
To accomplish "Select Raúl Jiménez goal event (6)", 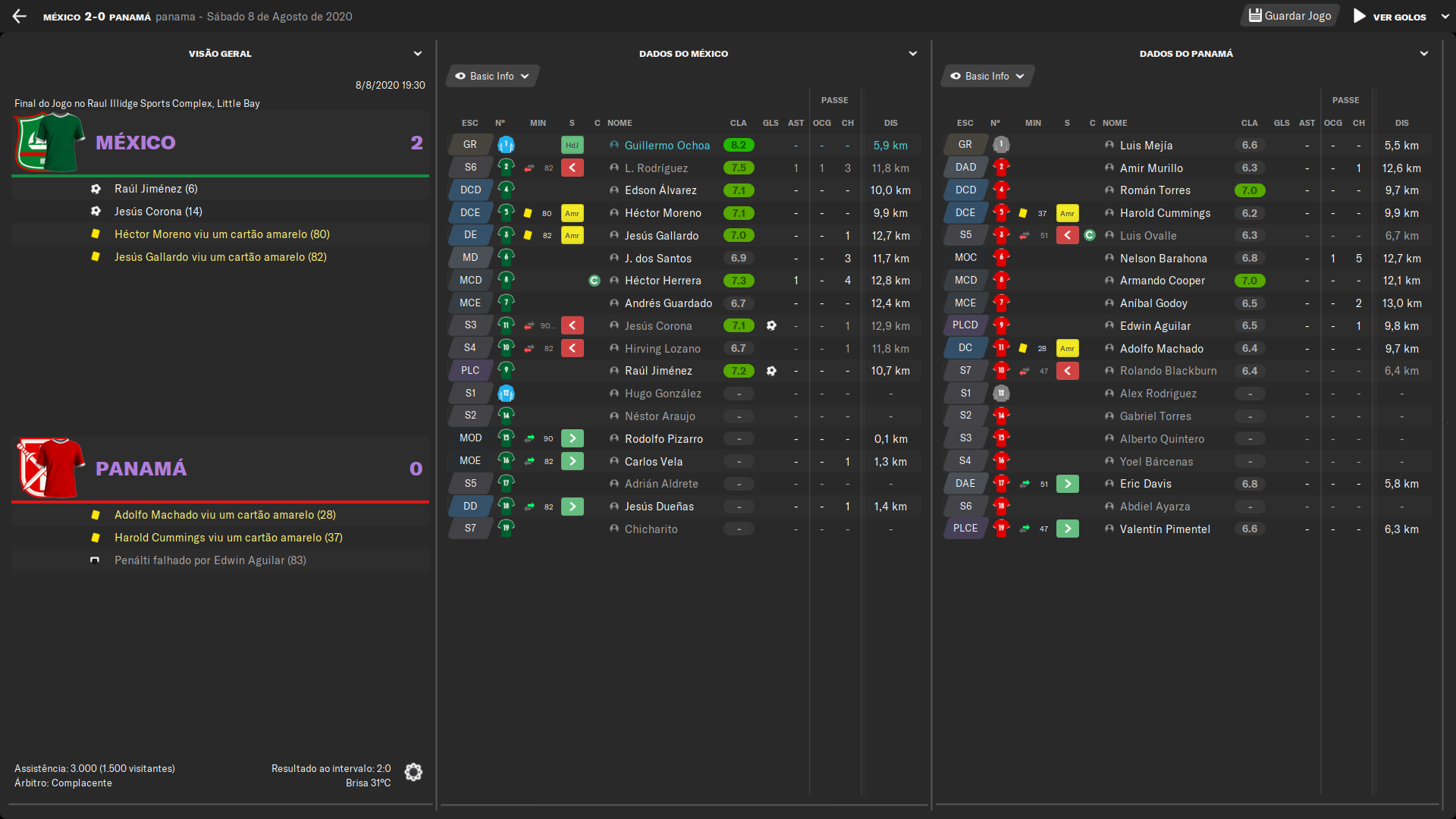I will pyautogui.click(x=220, y=189).
